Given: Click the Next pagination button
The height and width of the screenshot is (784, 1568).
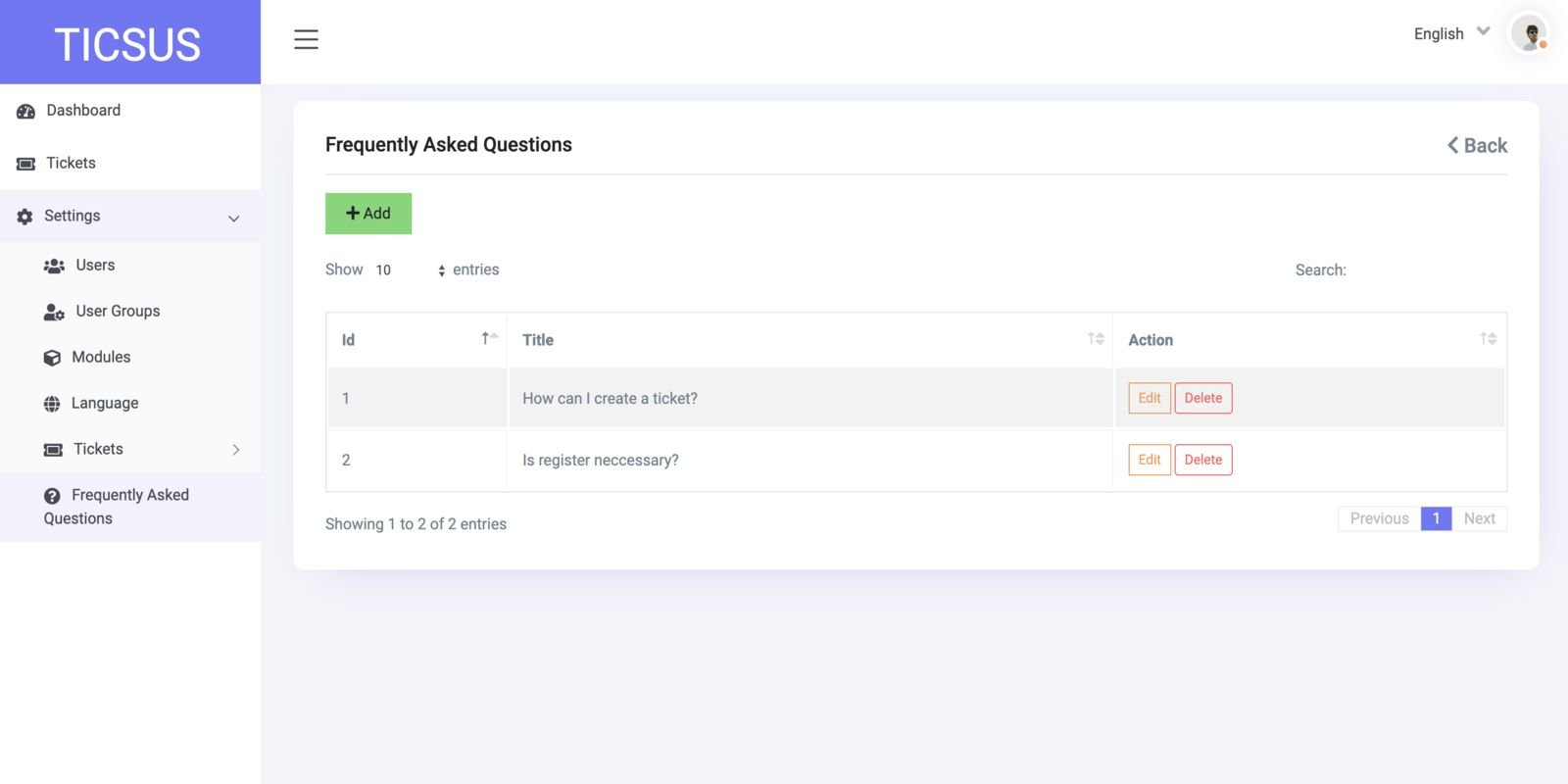Looking at the screenshot, I should [1479, 518].
